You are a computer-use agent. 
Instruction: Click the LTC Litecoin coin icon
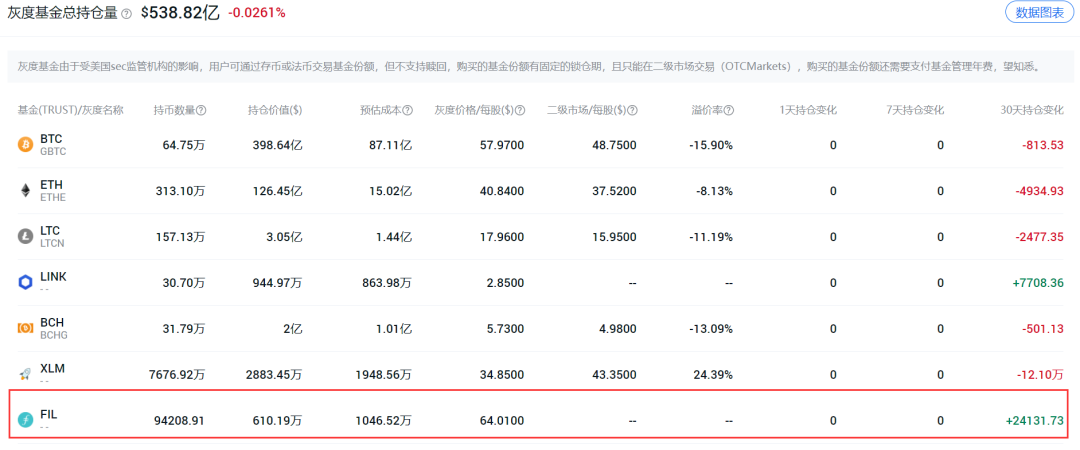(x=25, y=236)
